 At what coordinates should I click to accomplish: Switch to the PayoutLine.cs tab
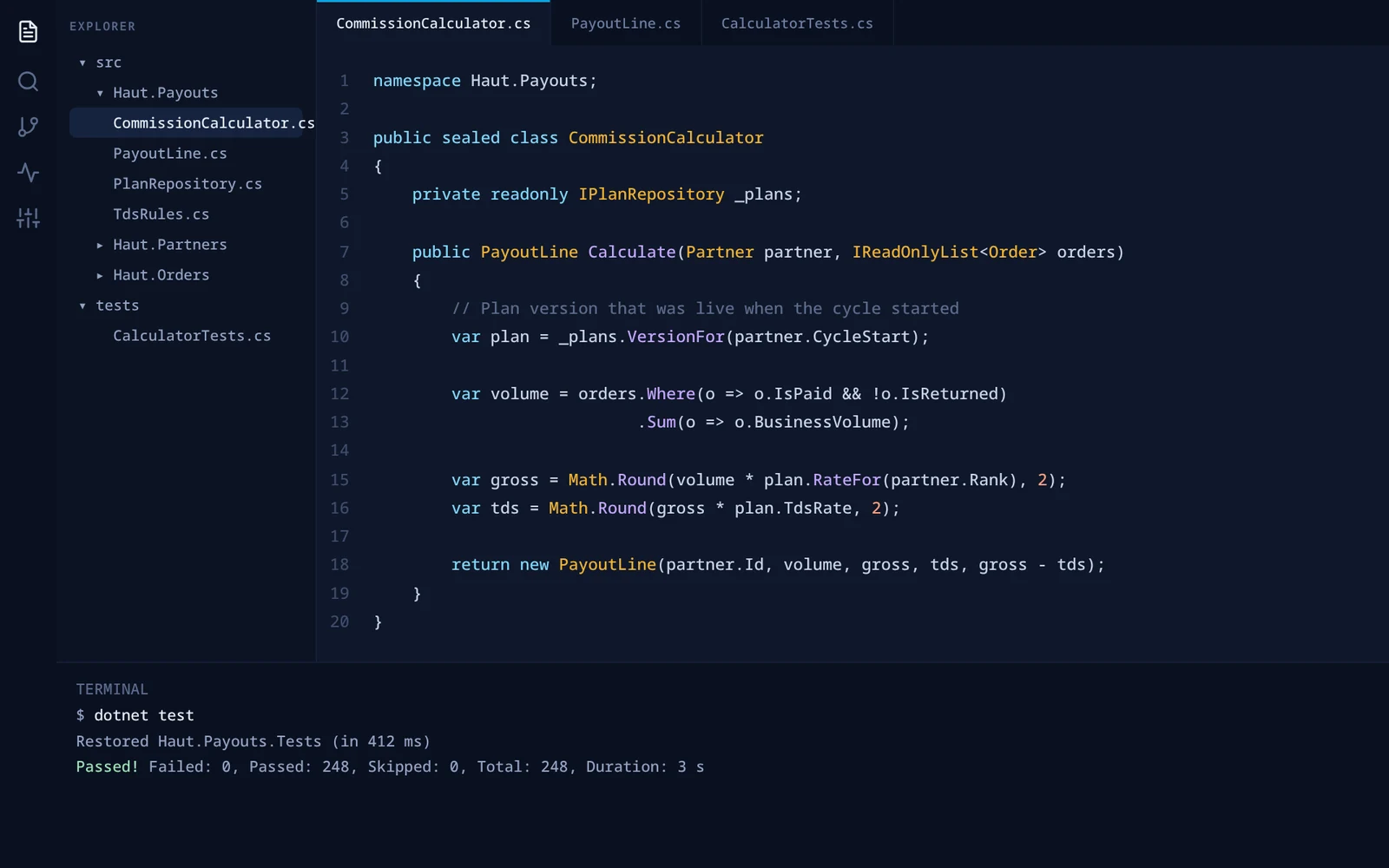click(x=625, y=23)
